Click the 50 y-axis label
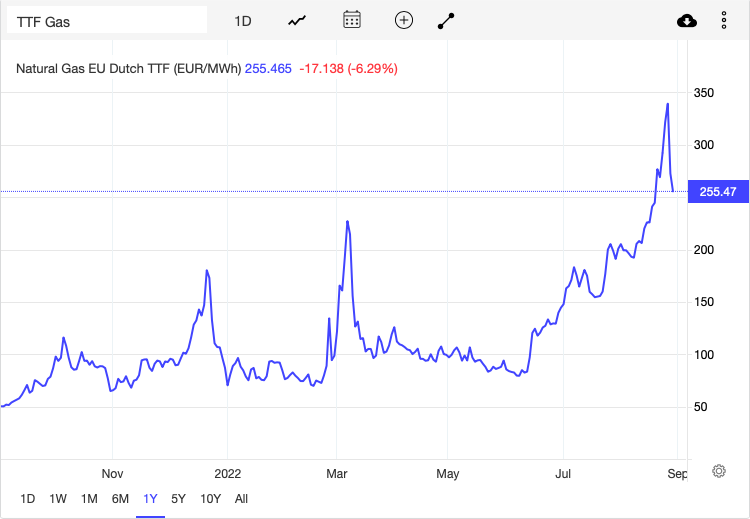750x519 pixels. point(700,407)
